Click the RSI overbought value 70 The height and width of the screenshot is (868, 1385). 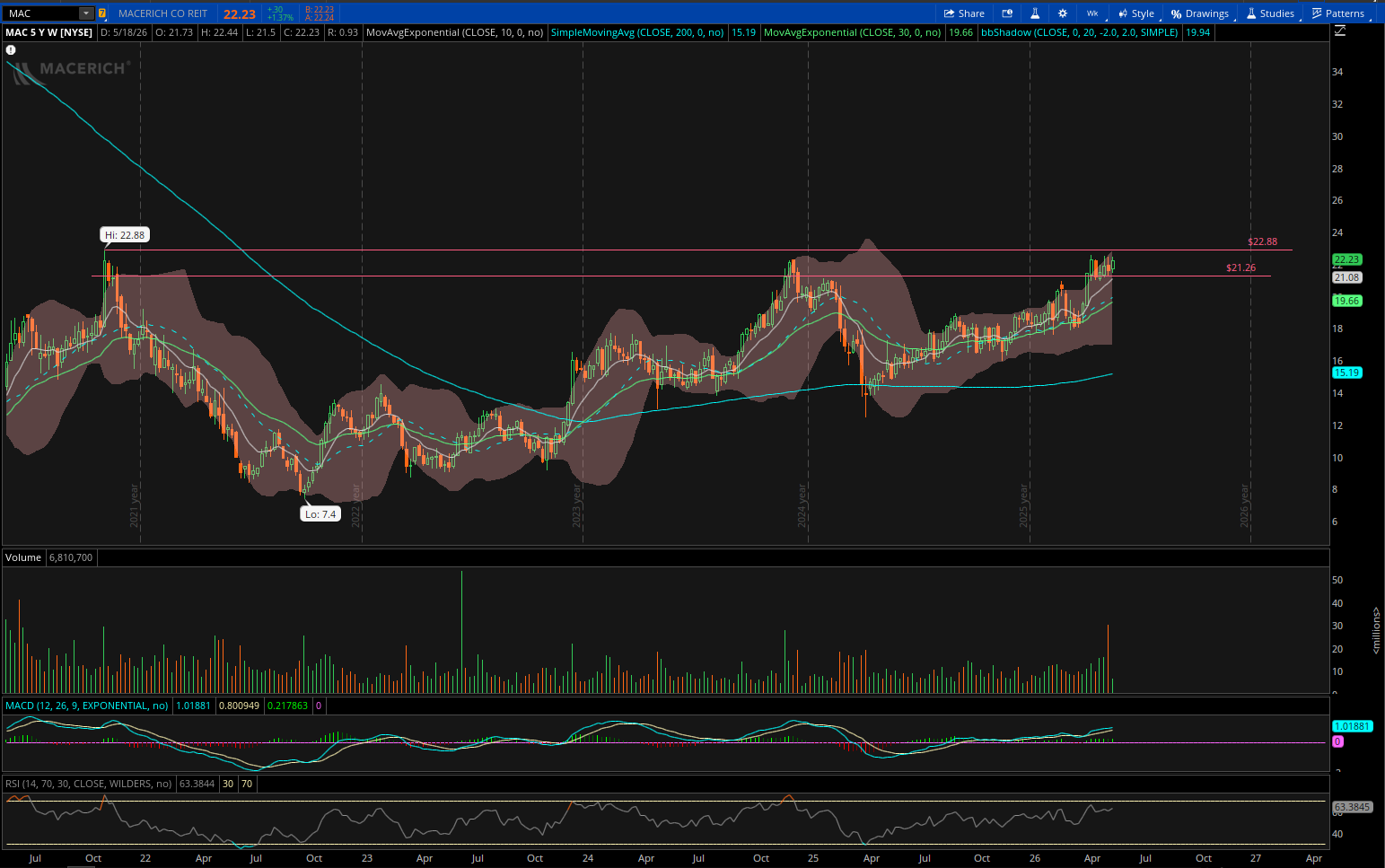click(x=247, y=784)
